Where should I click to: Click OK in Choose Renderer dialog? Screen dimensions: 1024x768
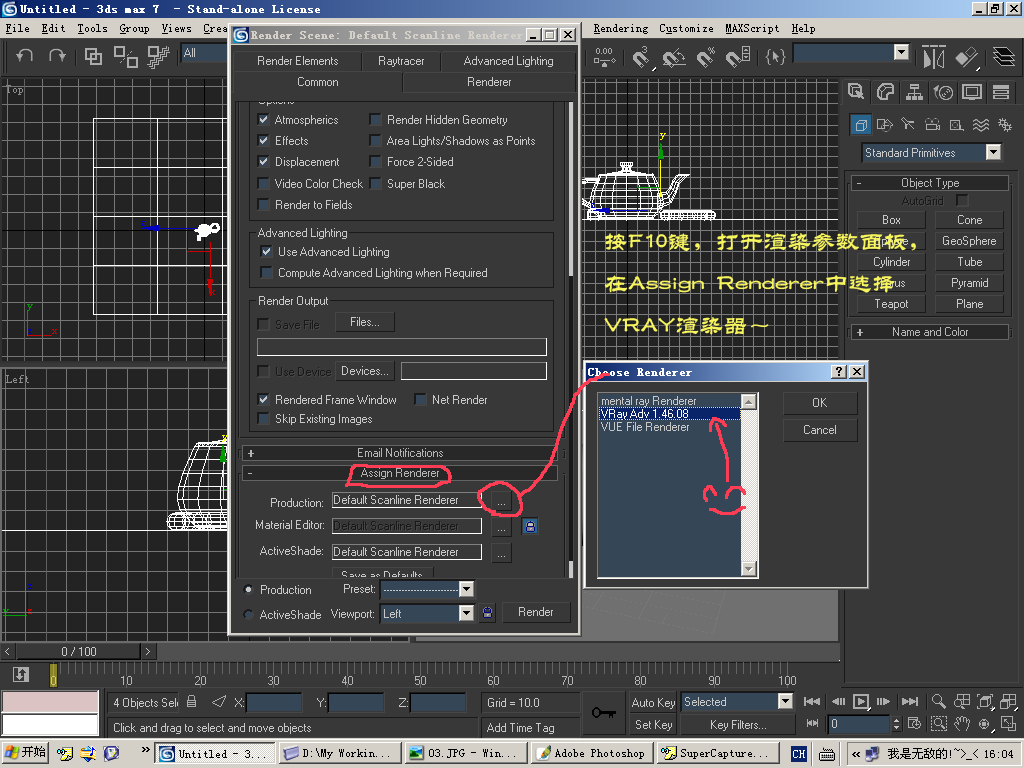click(820, 403)
